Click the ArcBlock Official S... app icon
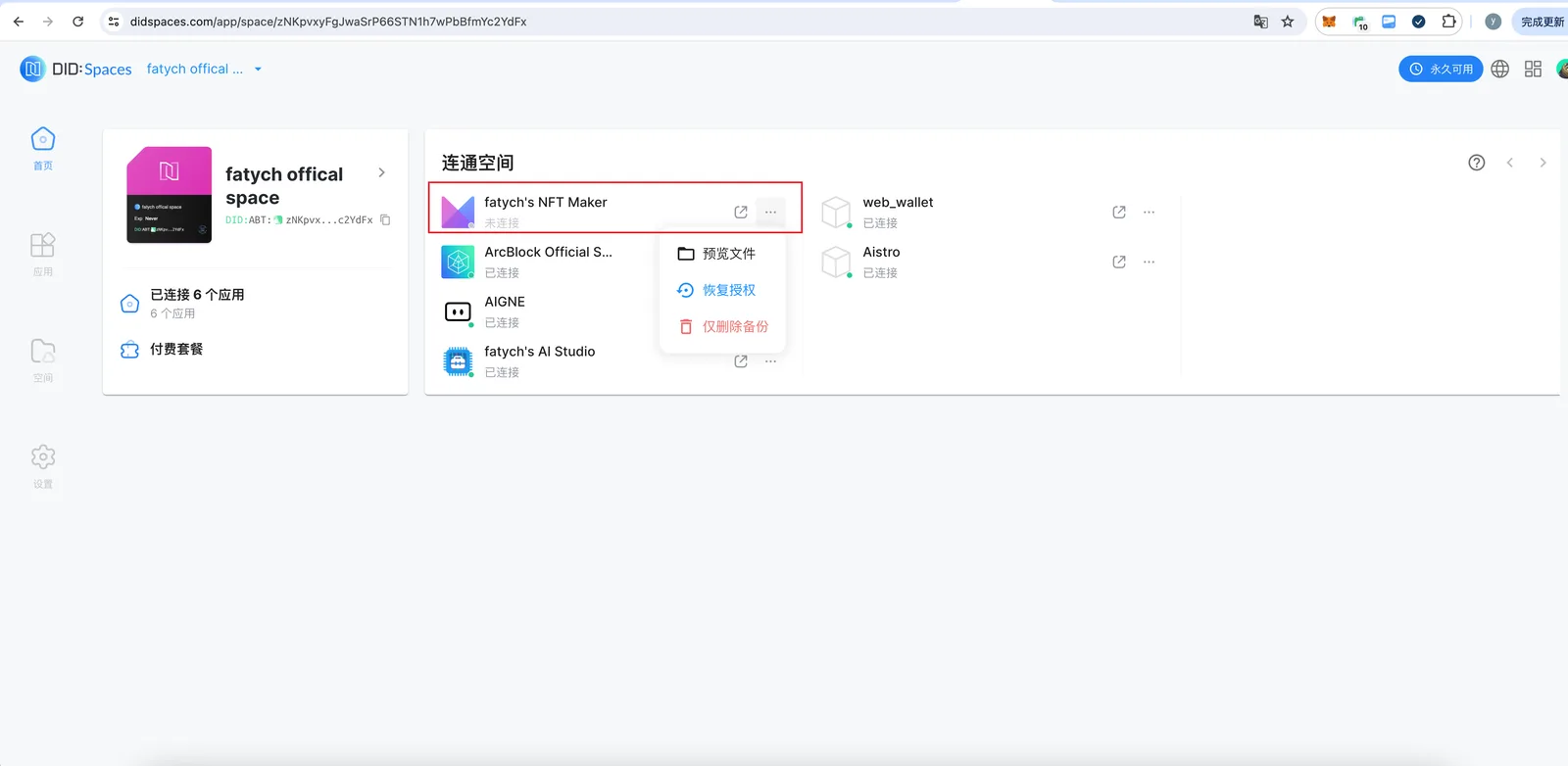The image size is (1568, 766). [x=458, y=262]
